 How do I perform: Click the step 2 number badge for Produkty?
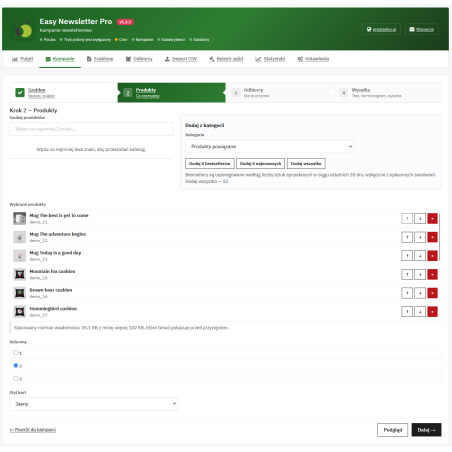coord(128,93)
